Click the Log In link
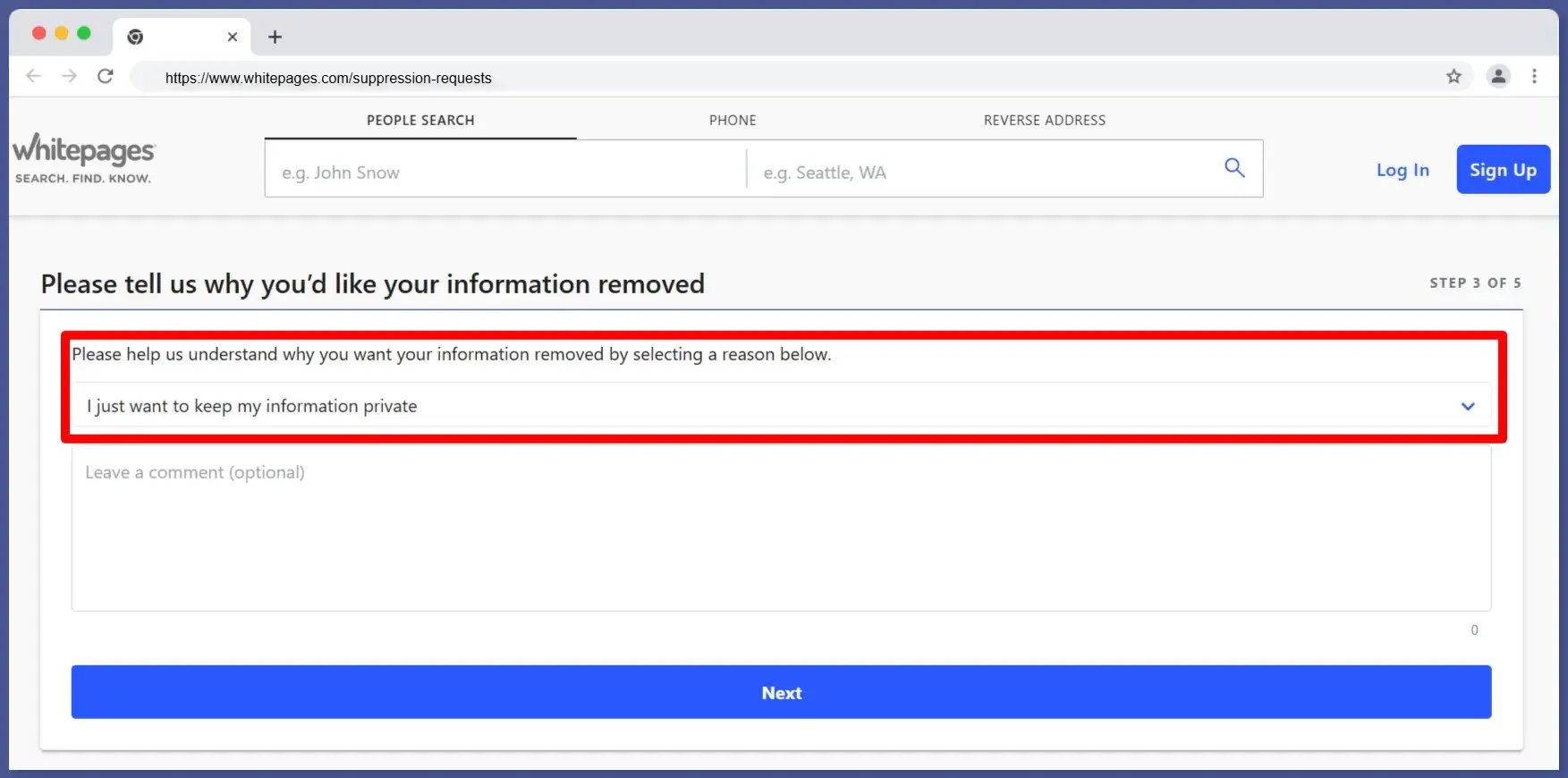 click(1403, 170)
